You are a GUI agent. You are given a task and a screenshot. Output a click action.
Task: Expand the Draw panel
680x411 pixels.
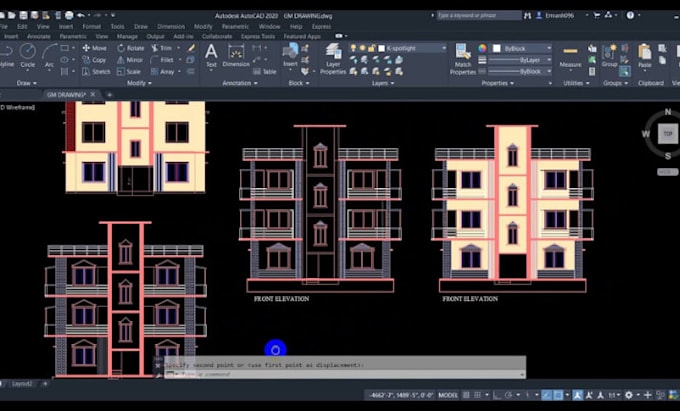tap(27, 83)
